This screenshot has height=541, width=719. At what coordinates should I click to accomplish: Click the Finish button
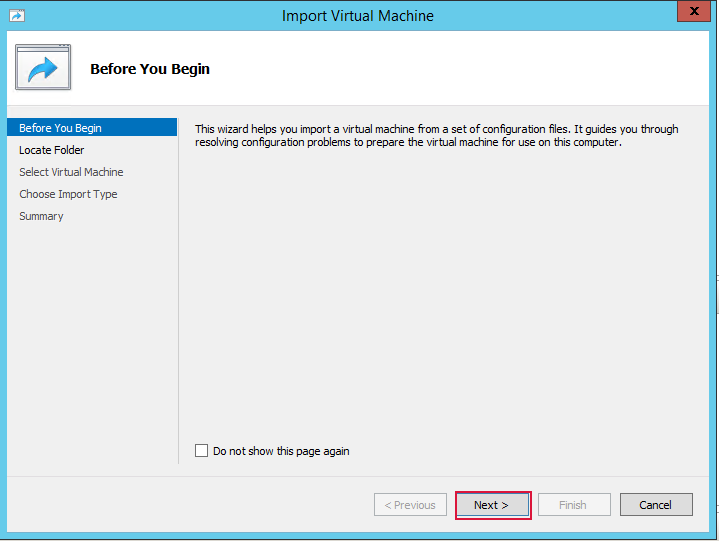click(573, 505)
